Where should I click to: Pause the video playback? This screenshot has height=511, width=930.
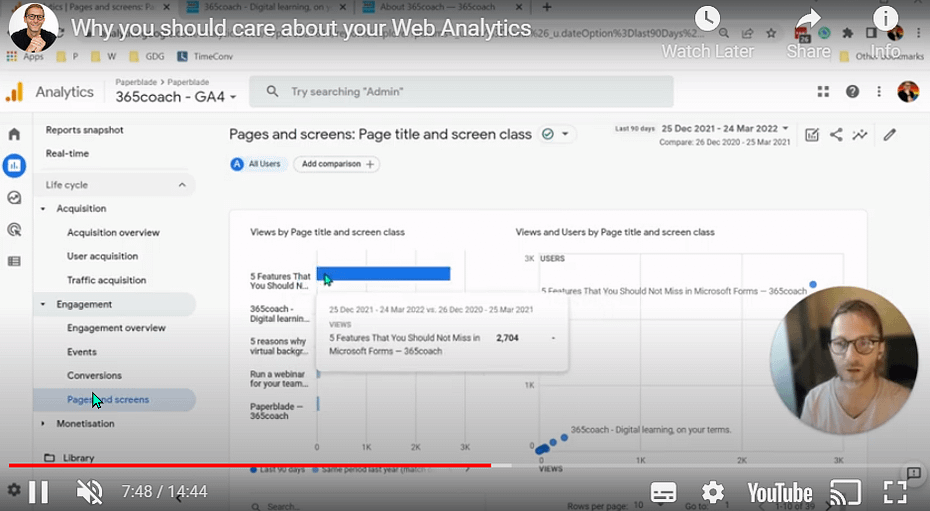39,492
